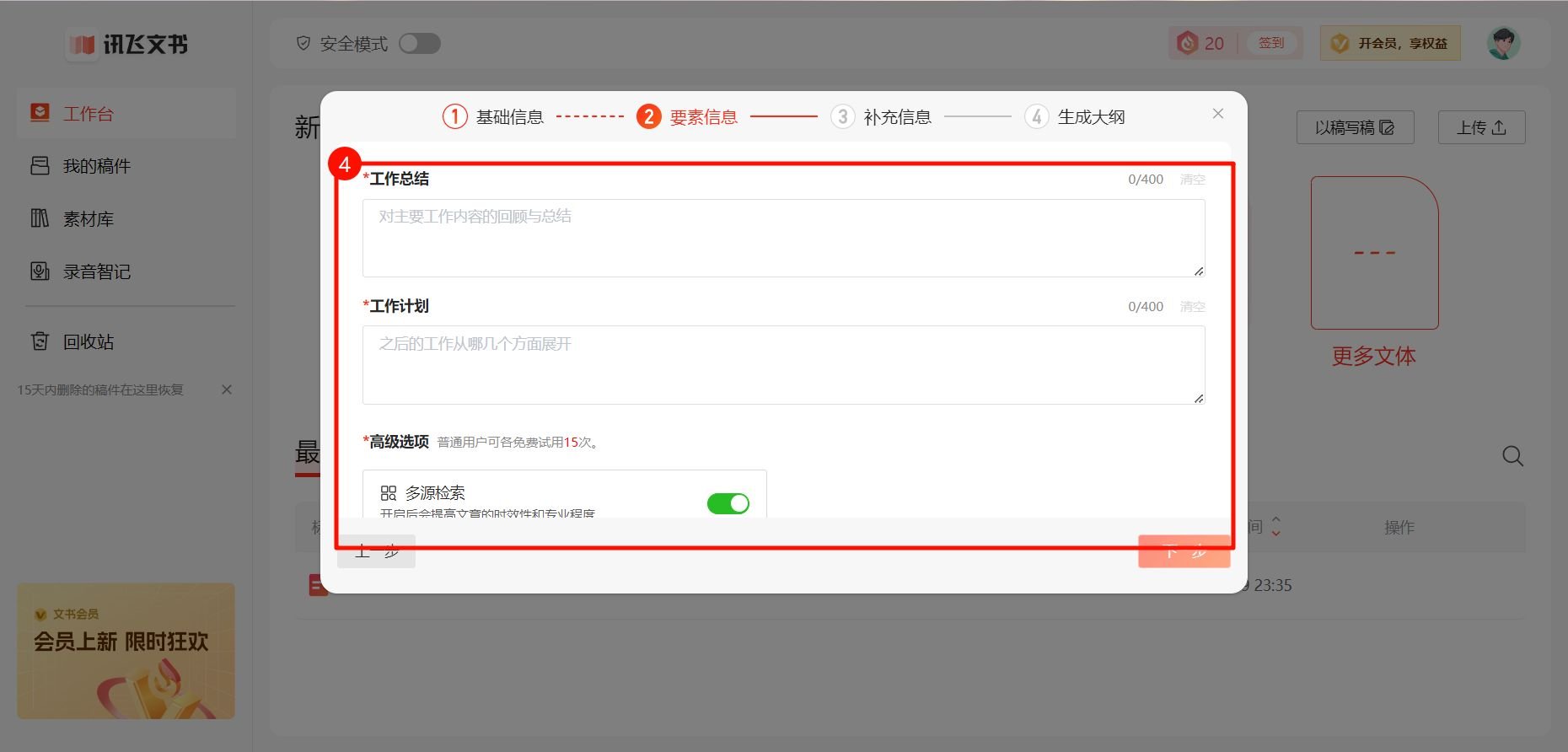1568x752 pixels.
Task: Click the 以稿写稿 button
Action: click(1356, 127)
